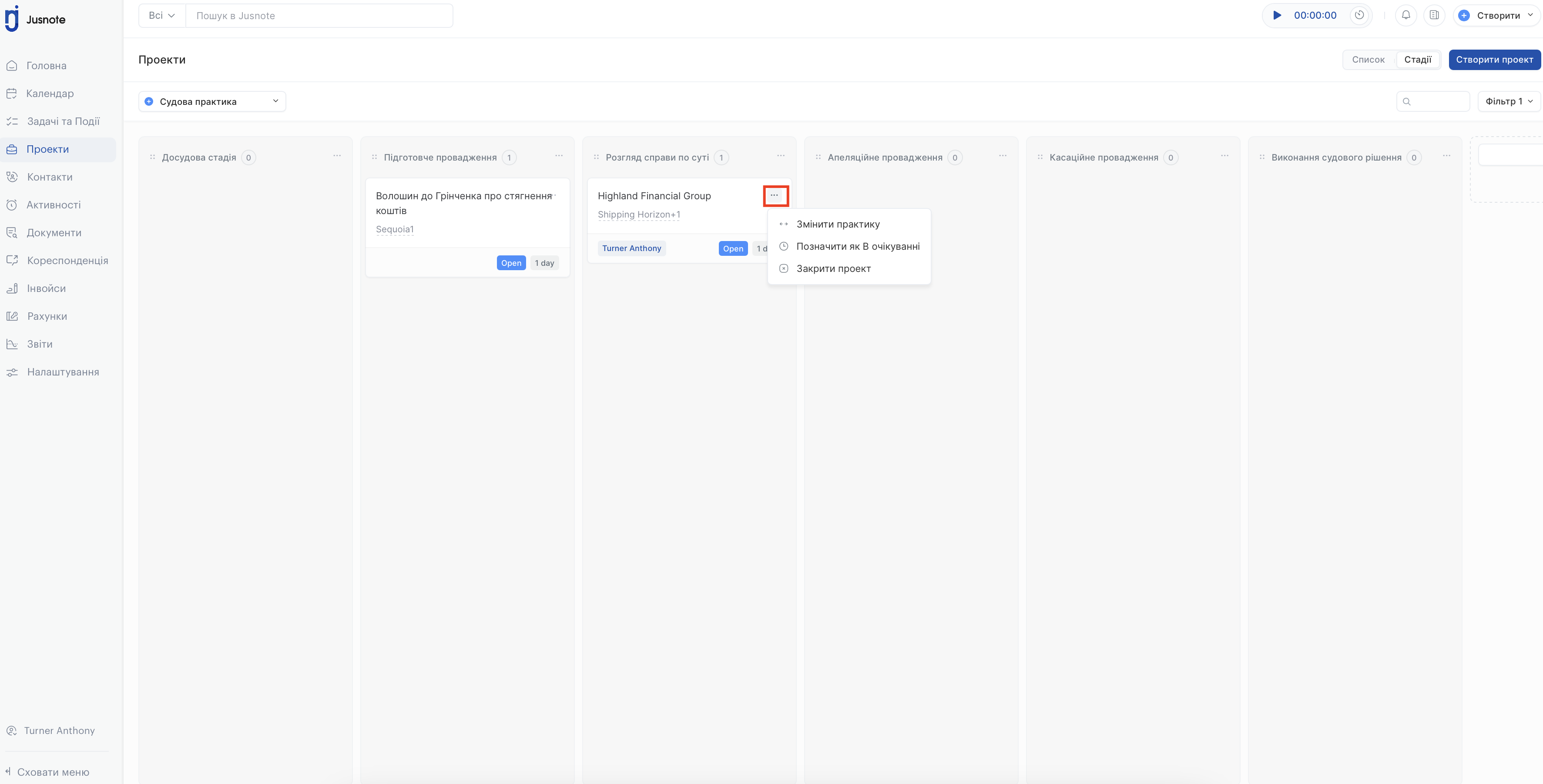Click the Sequoia1 client link

[395, 229]
